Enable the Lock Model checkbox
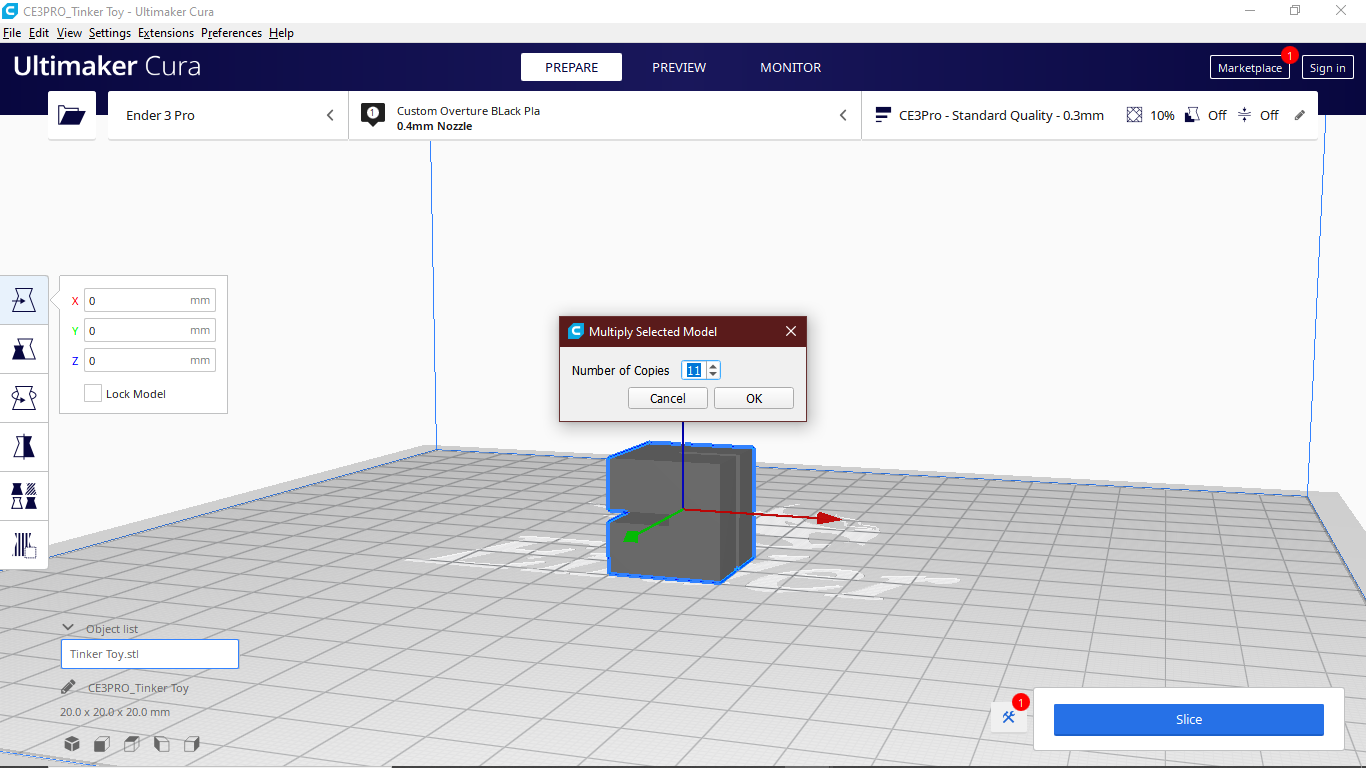The image size is (1366, 768). point(93,393)
